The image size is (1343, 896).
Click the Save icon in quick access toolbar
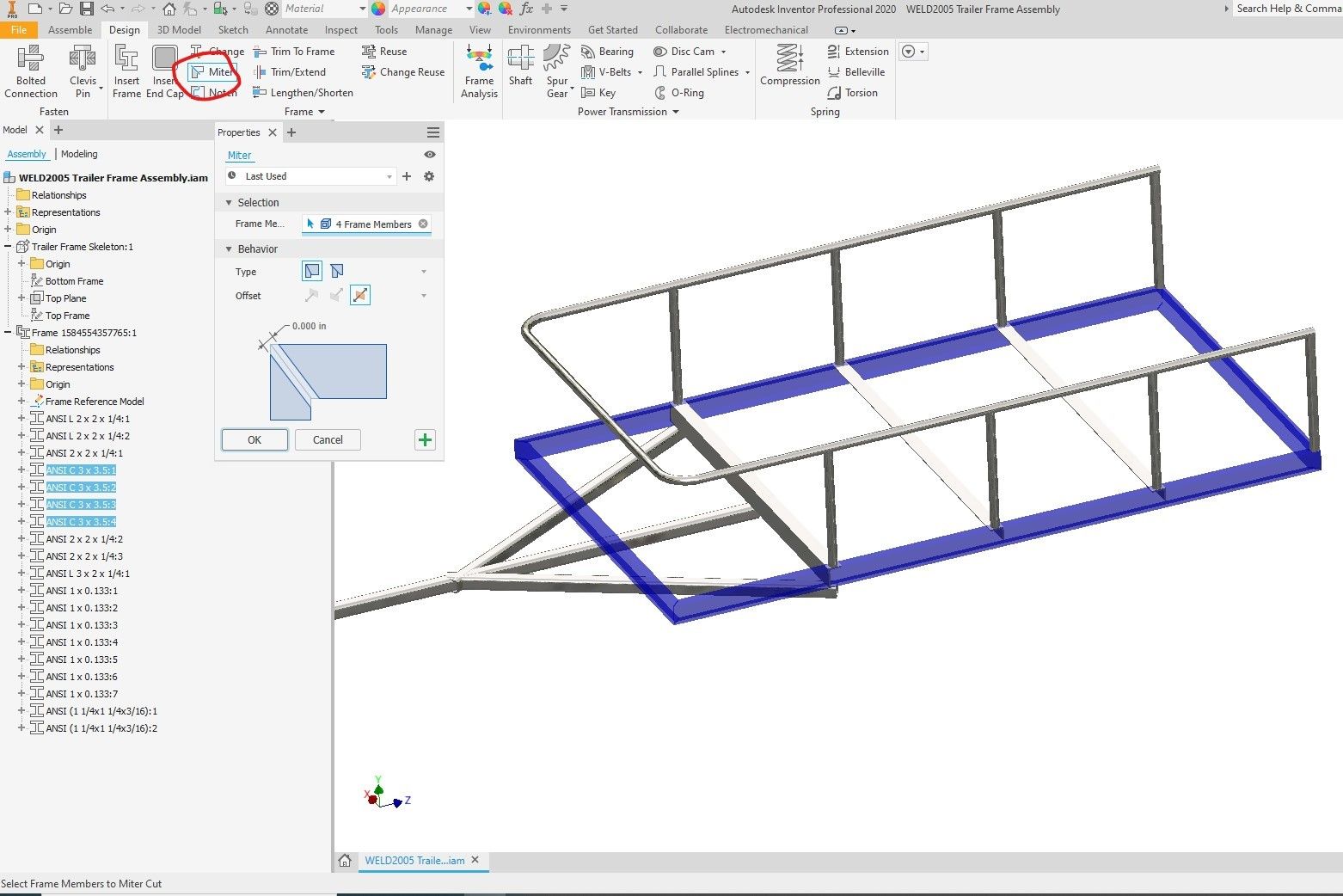[87, 9]
